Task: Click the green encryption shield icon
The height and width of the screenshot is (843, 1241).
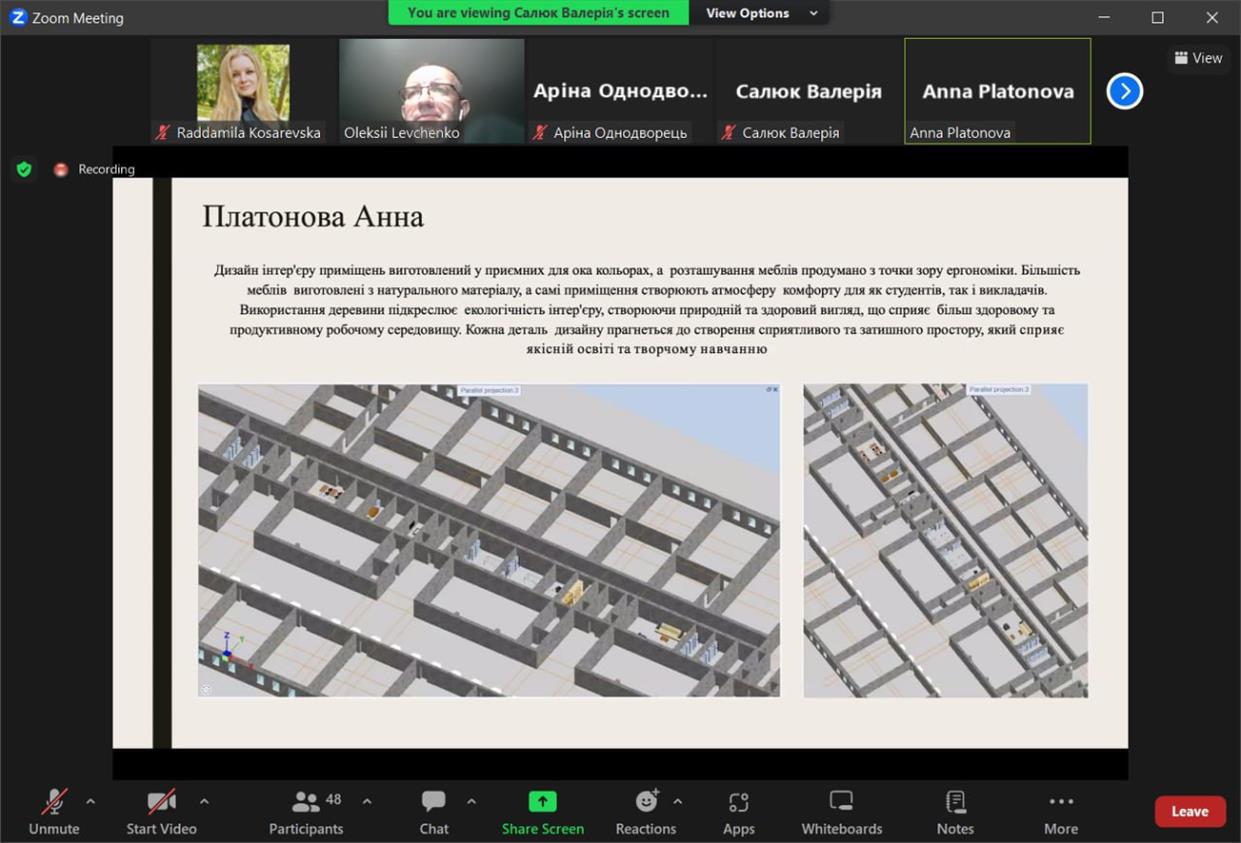Action: coord(24,169)
